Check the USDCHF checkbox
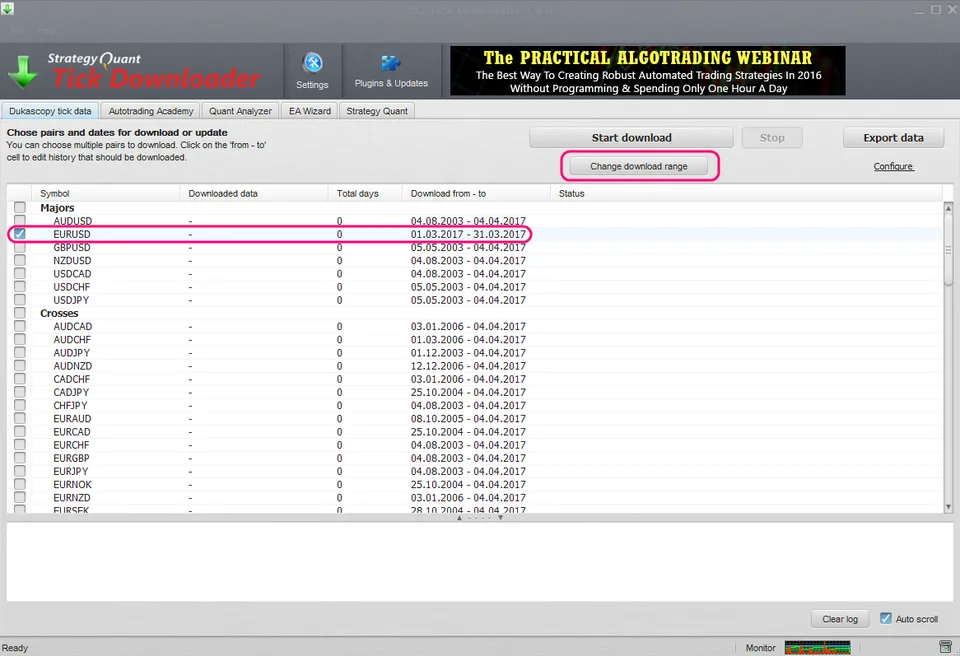The image size is (960, 656). point(20,287)
